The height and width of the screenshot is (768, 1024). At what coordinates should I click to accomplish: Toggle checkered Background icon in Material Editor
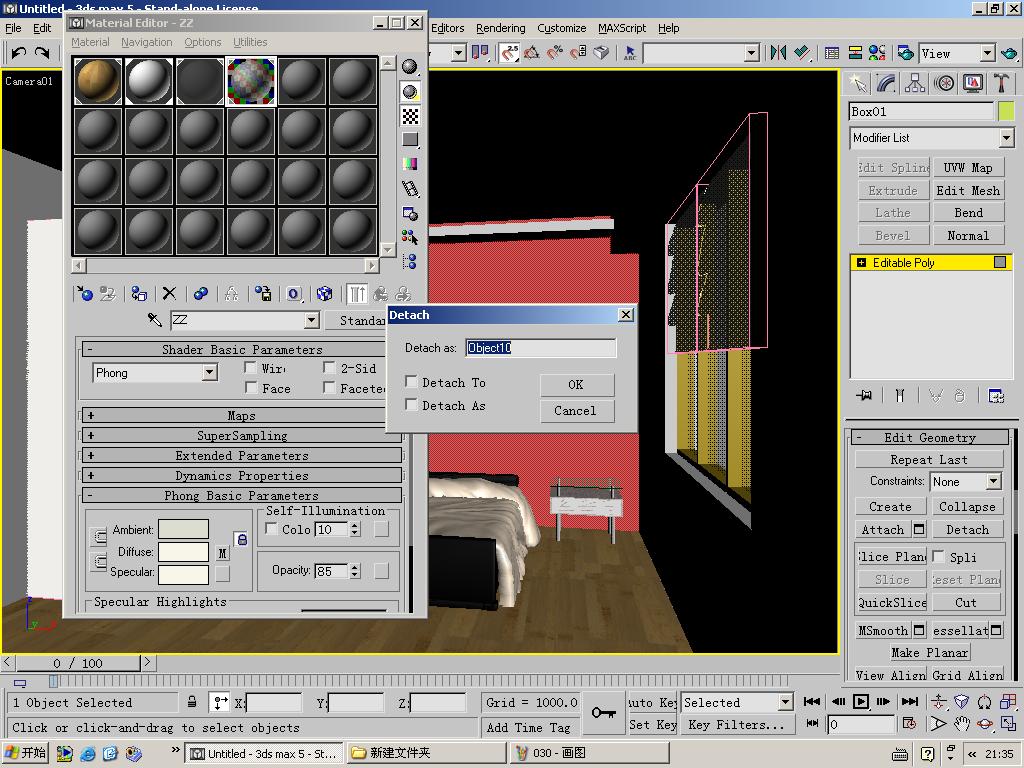coord(409,116)
